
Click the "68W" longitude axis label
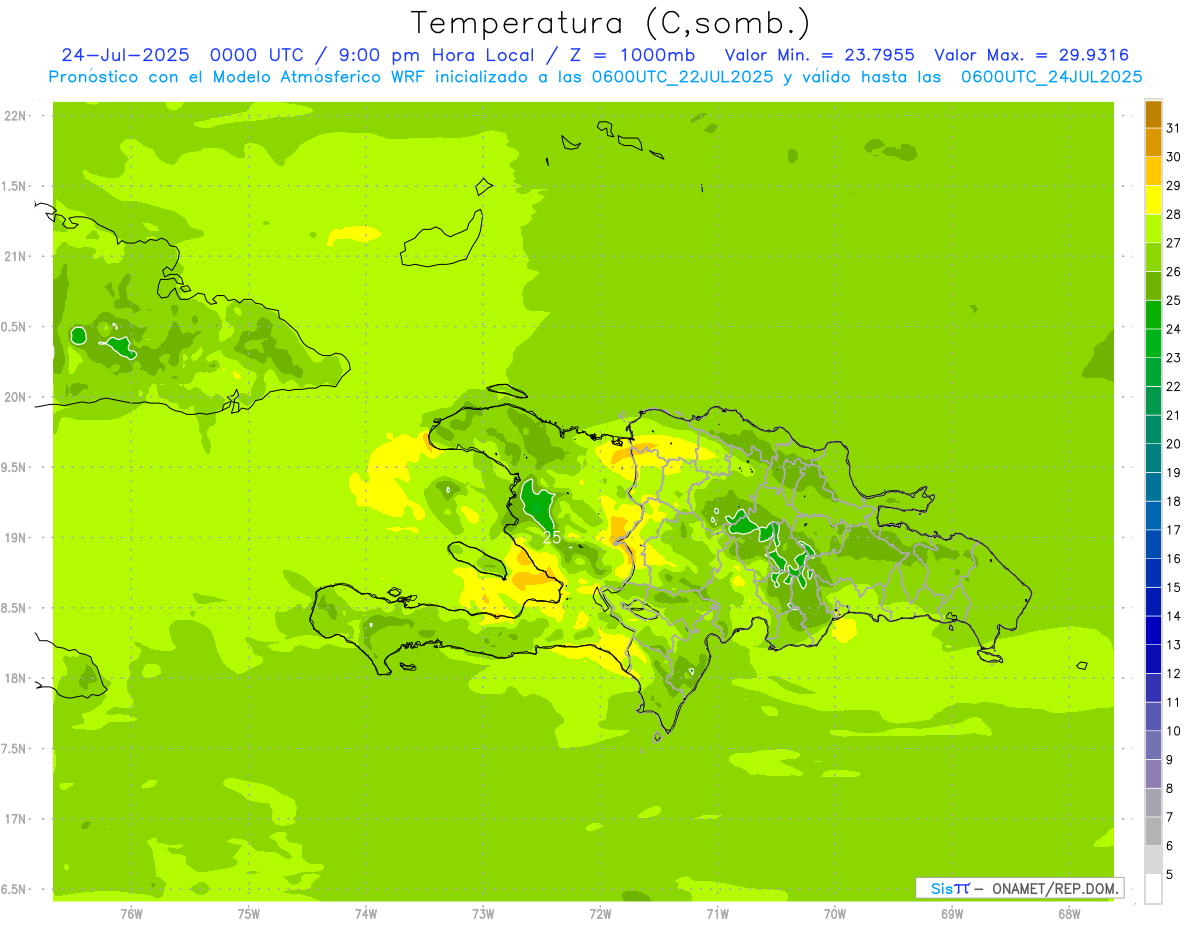(x=1069, y=914)
